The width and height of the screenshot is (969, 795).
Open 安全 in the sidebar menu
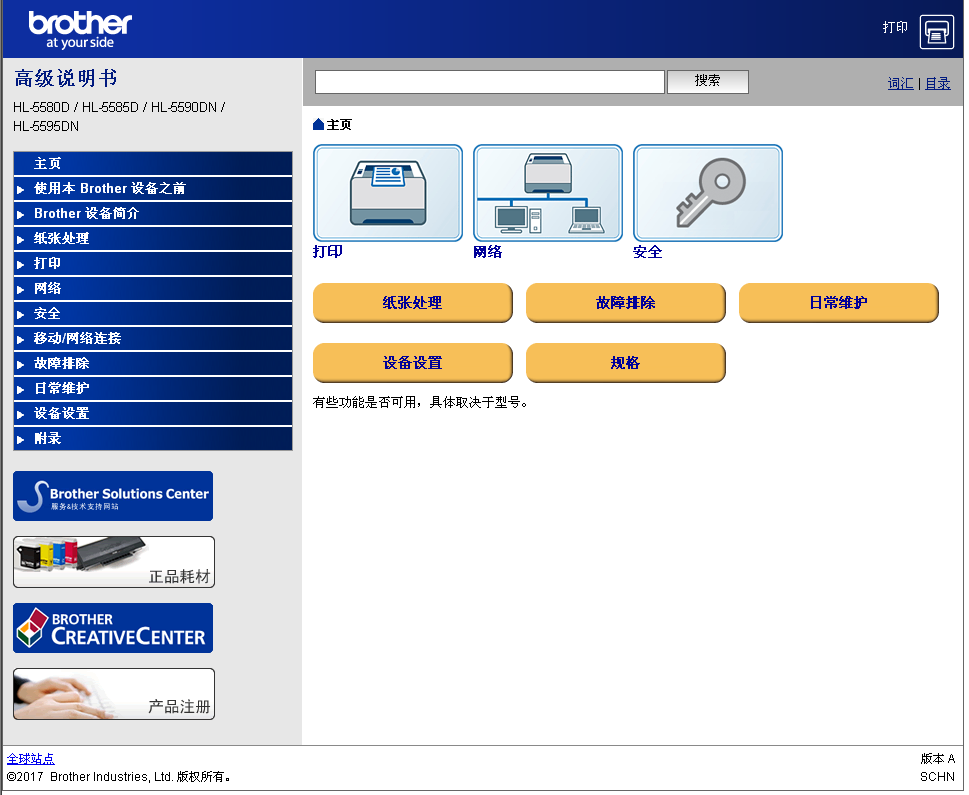click(x=153, y=313)
